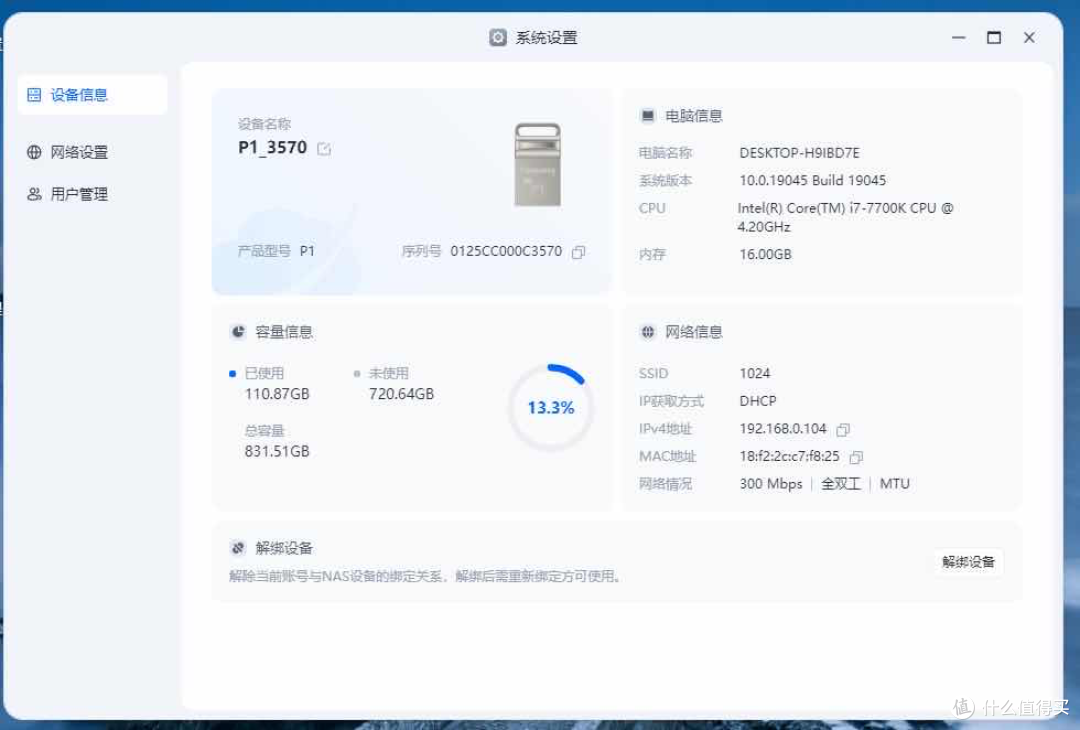Click the computer name DESKTOP-H9IBD7E
Image resolution: width=1080 pixels, height=730 pixels.
799,153
